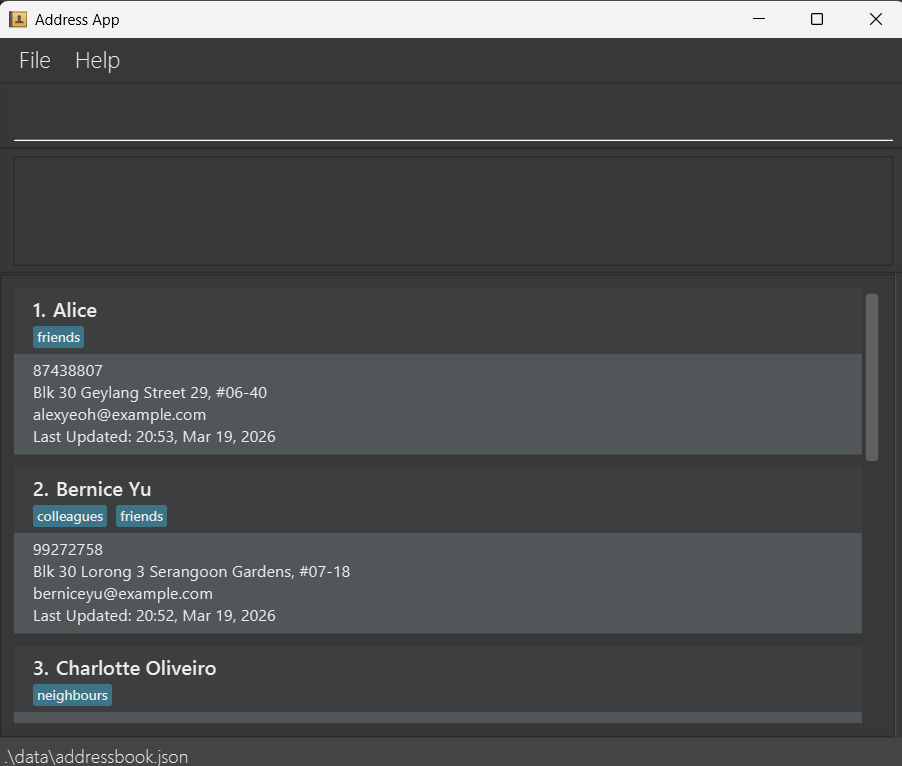Select the Alice contact card
902x766 pixels.
tap(437, 311)
